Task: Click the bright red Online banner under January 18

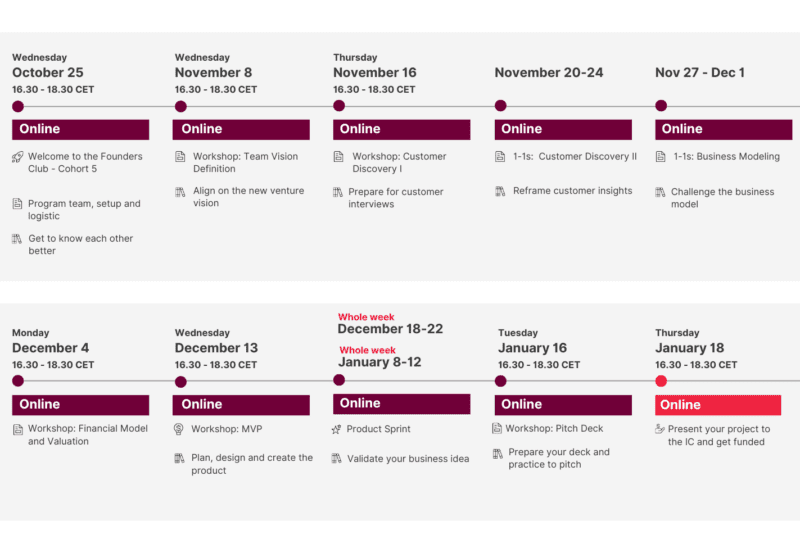Action: 718,405
